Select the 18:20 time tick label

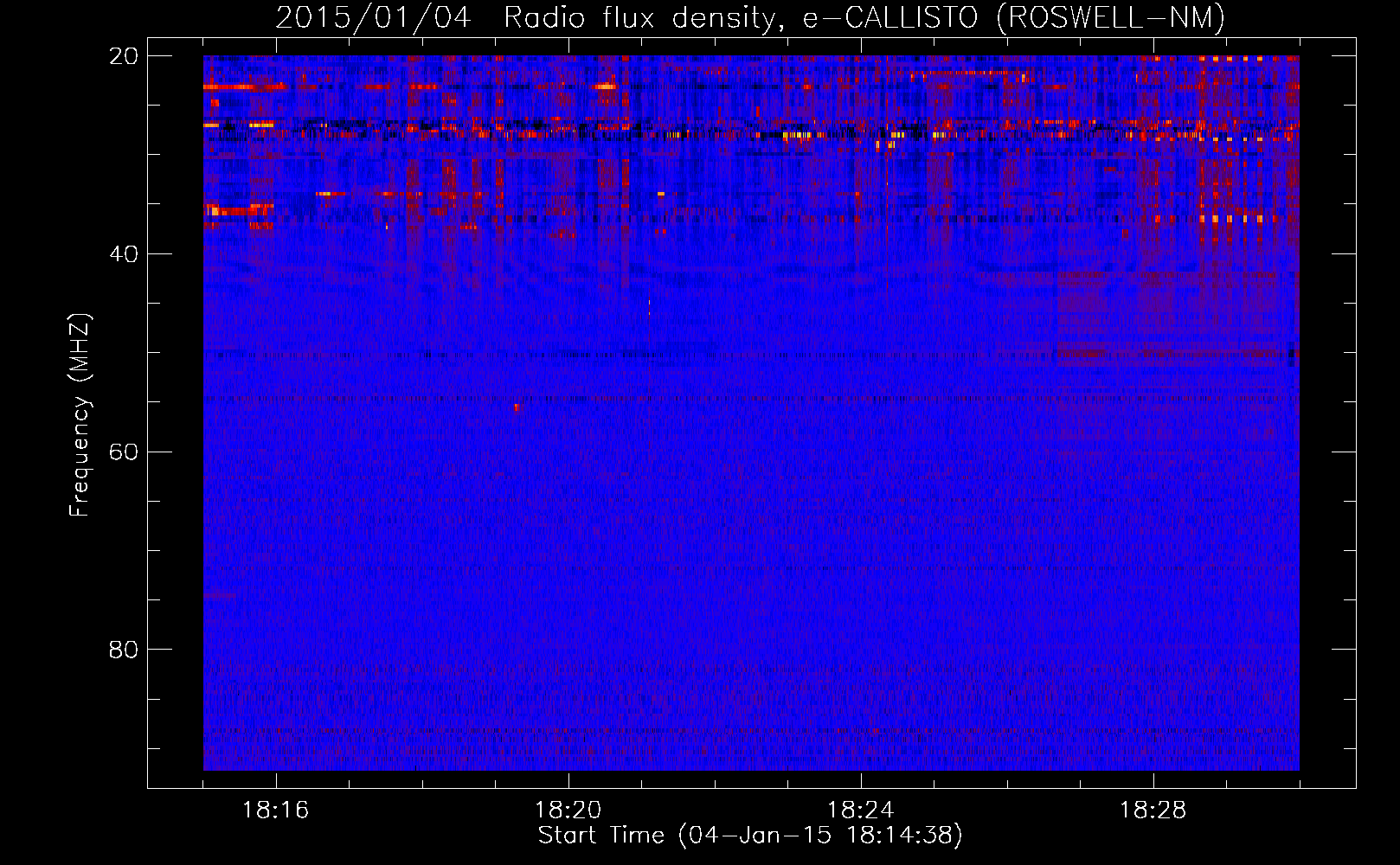pos(568,811)
